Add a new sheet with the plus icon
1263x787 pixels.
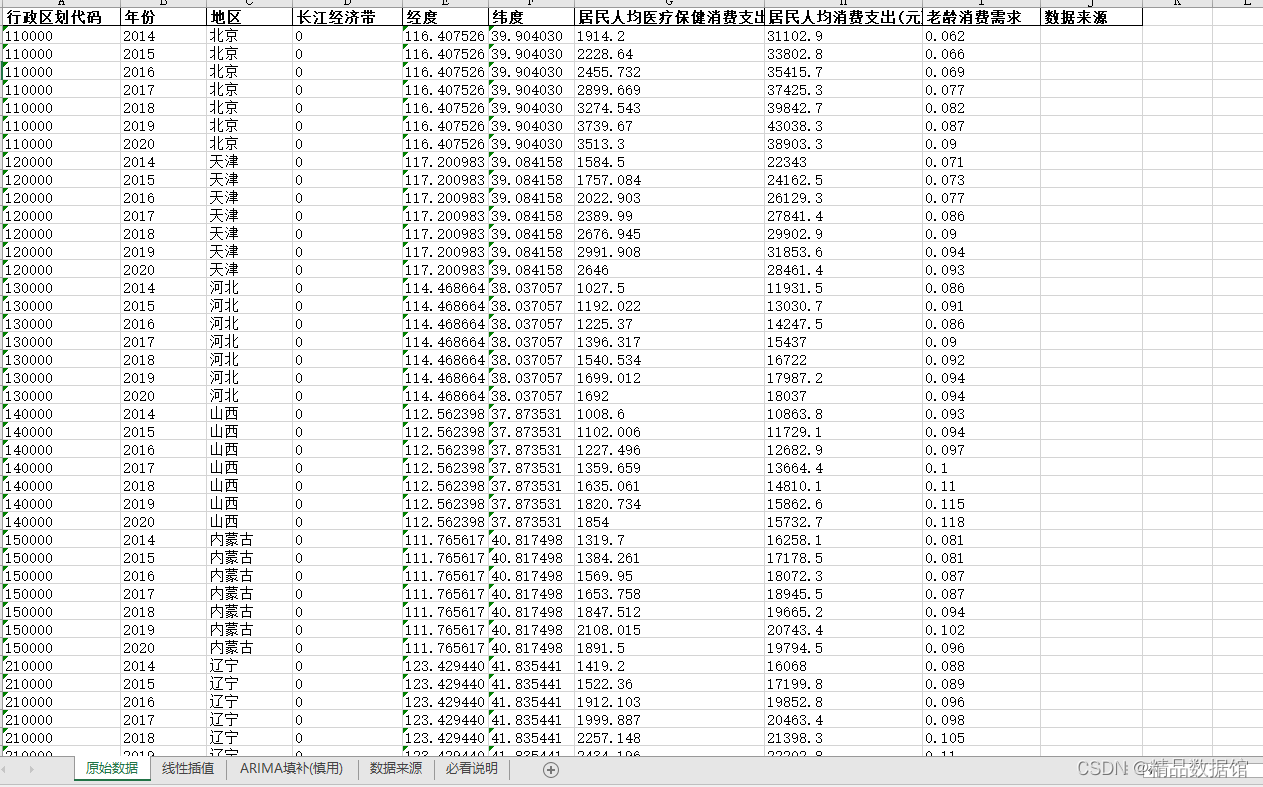click(x=551, y=769)
